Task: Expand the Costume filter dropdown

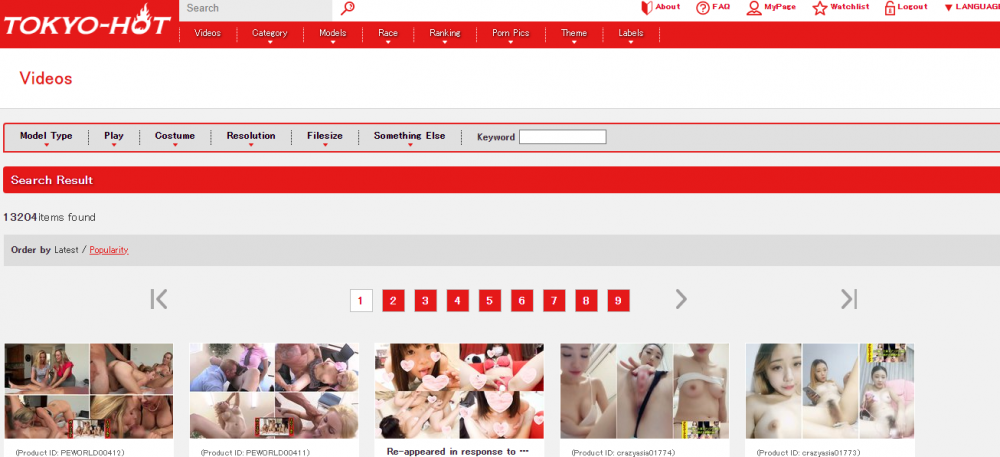Action: [x=175, y=137]
